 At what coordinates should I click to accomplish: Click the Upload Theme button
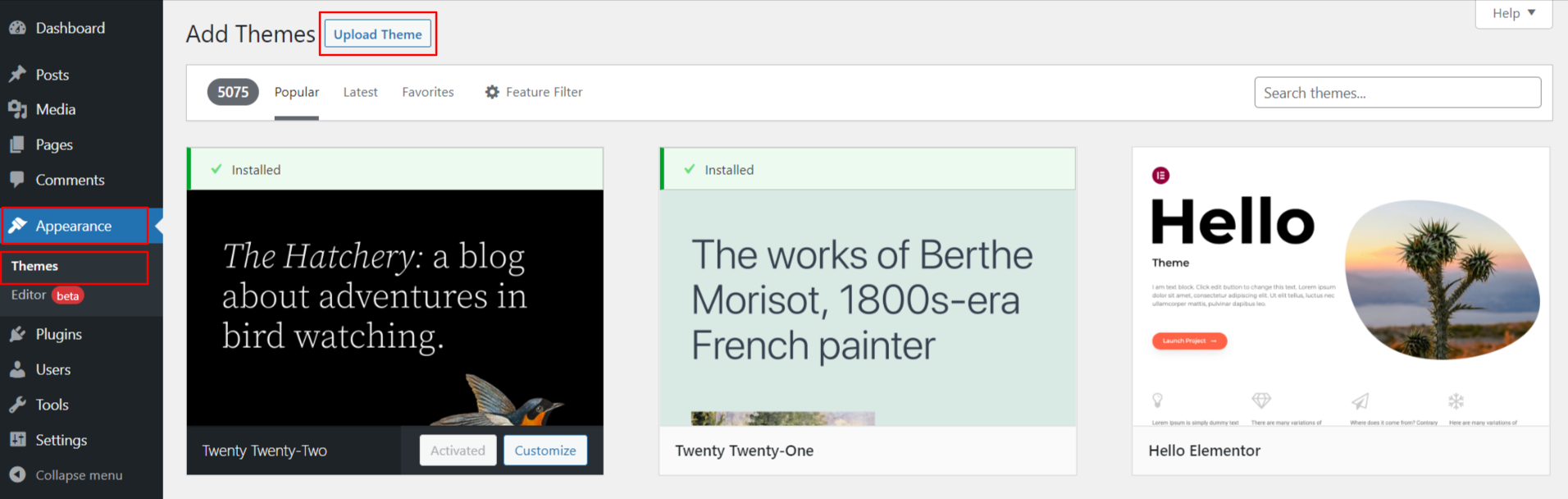377,34
